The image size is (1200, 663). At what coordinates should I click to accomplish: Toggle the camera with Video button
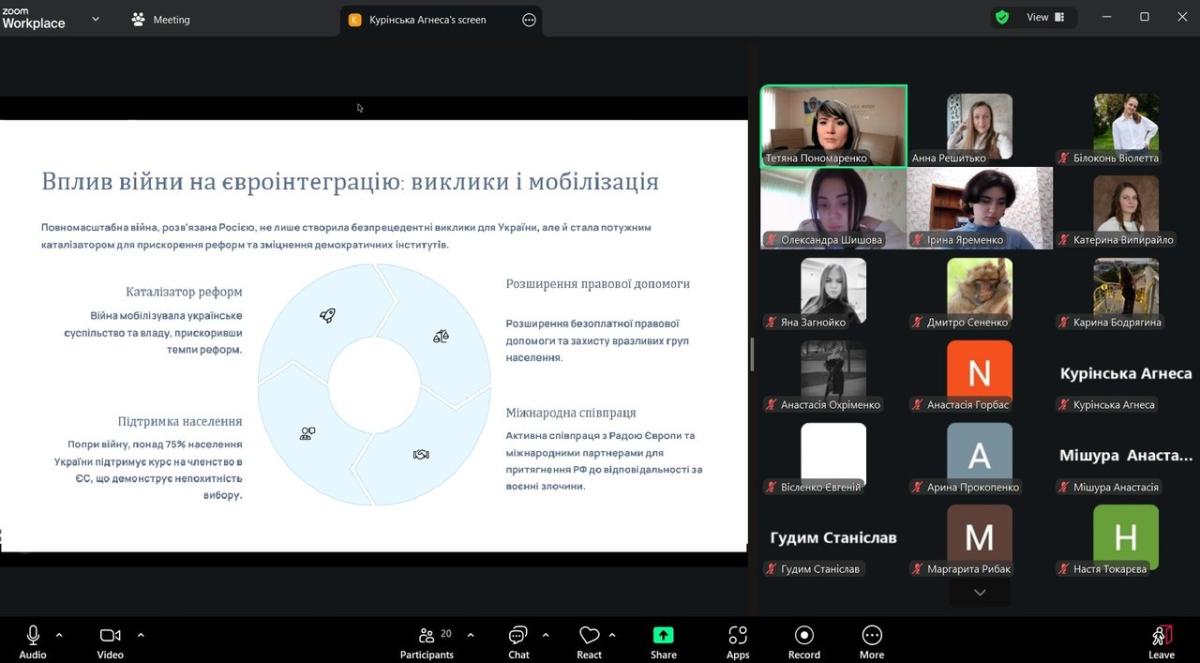click(110, 636)
